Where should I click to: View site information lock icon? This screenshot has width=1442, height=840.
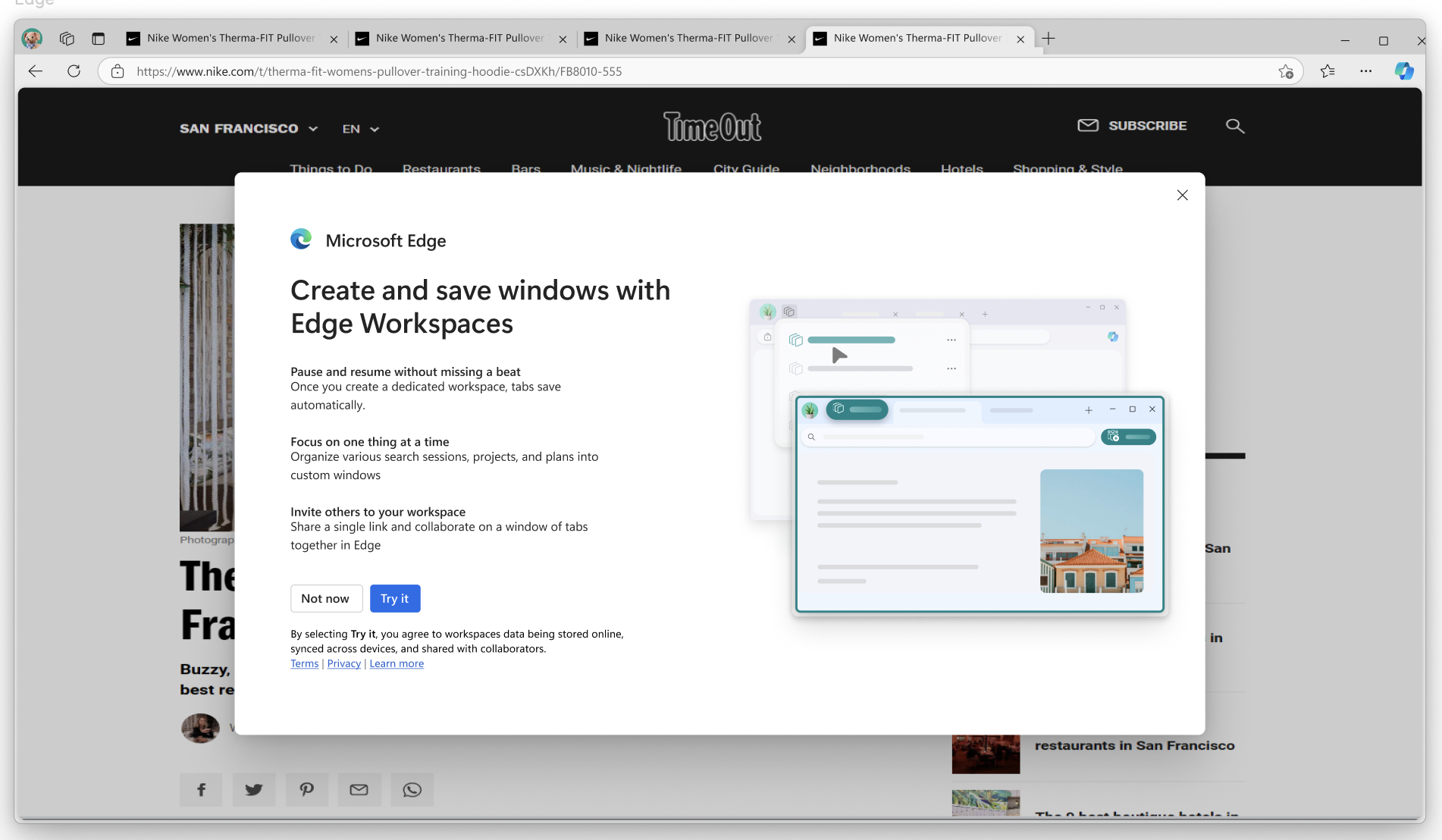(x=118, y=71)
